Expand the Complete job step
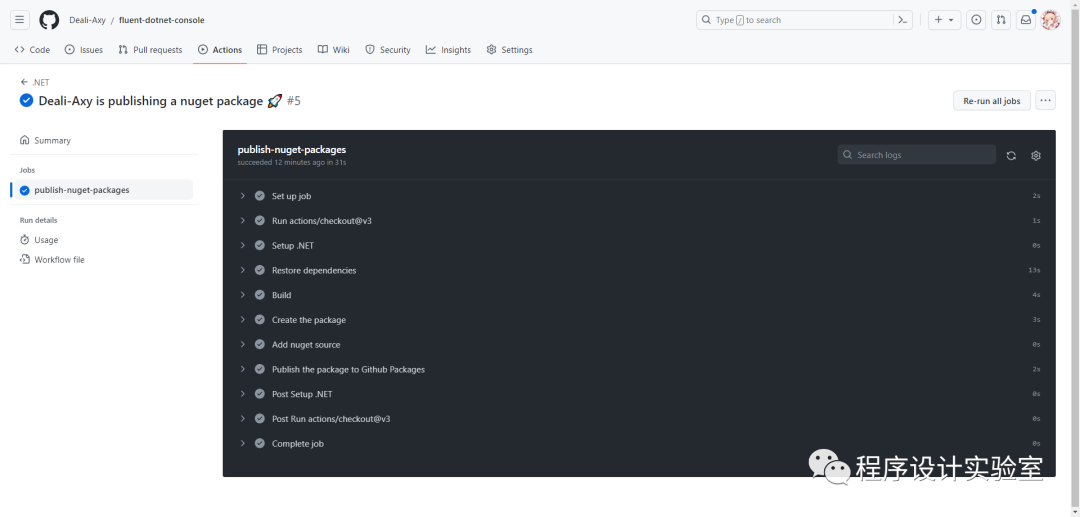 [242, 443]
